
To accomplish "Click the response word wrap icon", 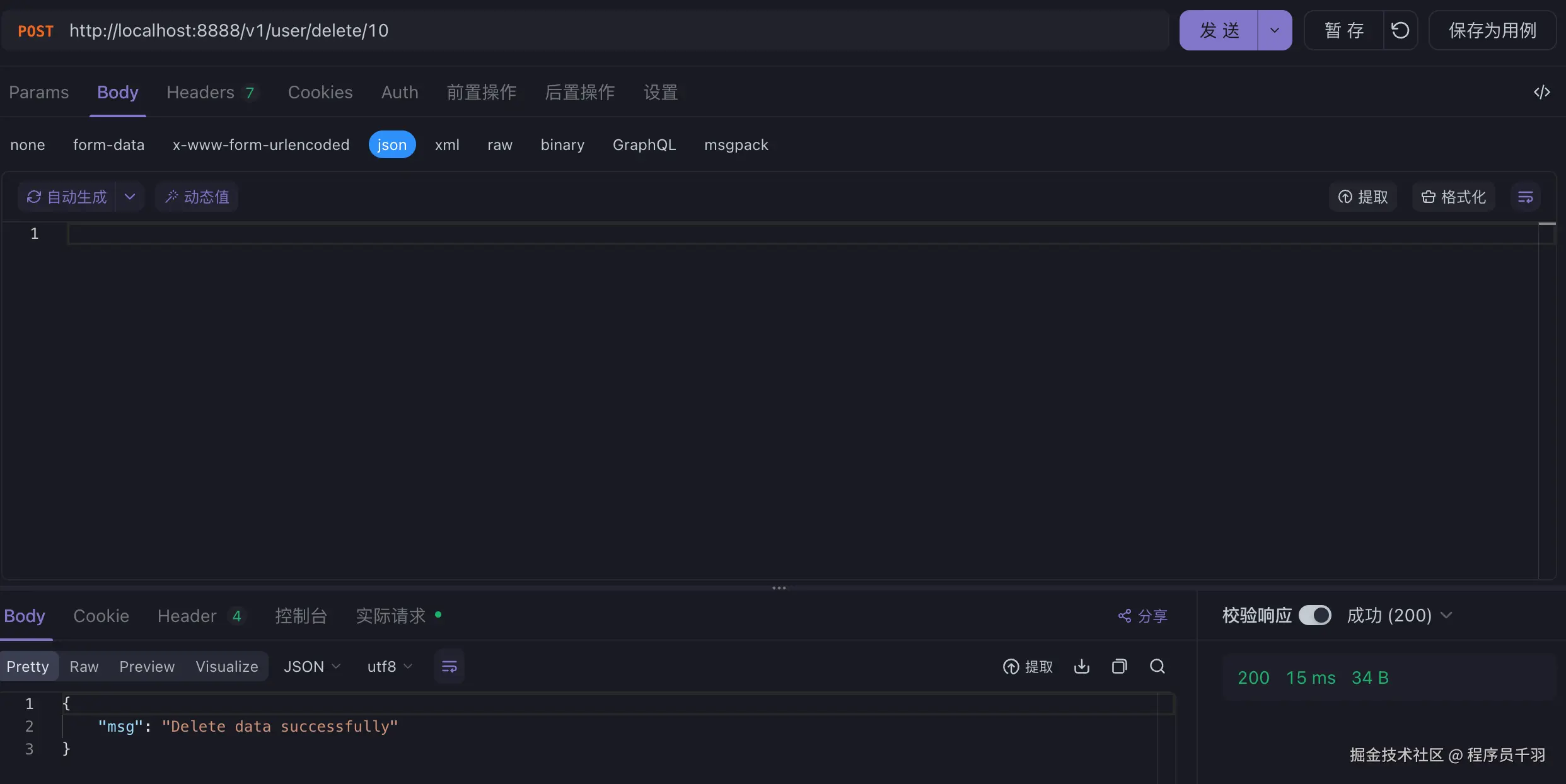I will tap(449, 666).
